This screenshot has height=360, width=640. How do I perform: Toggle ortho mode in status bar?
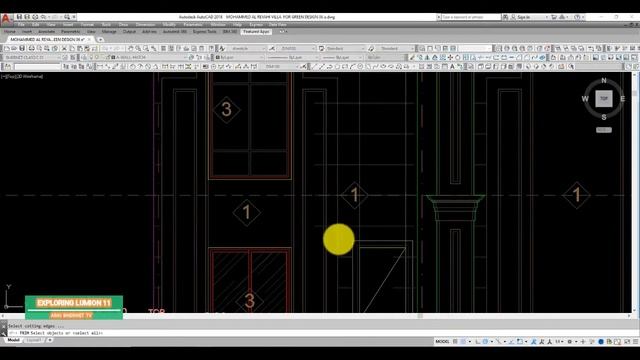coord(478,342)
